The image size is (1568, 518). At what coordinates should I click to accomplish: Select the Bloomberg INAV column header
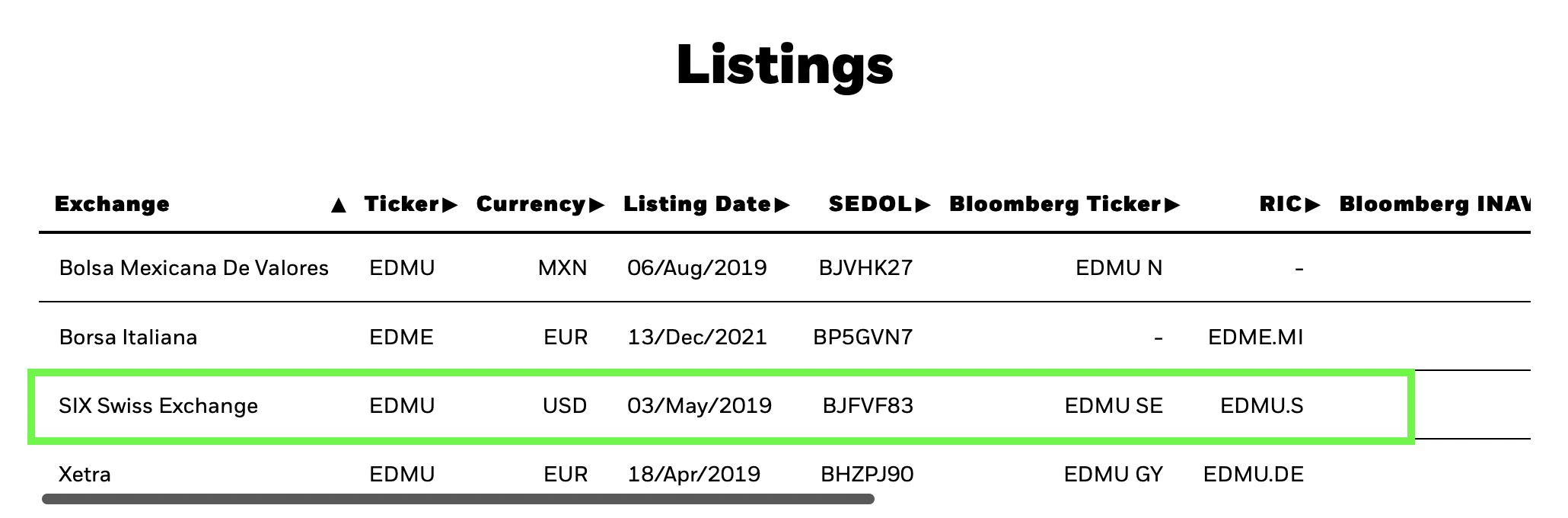pyautogui.click(x=1435, y=204)
